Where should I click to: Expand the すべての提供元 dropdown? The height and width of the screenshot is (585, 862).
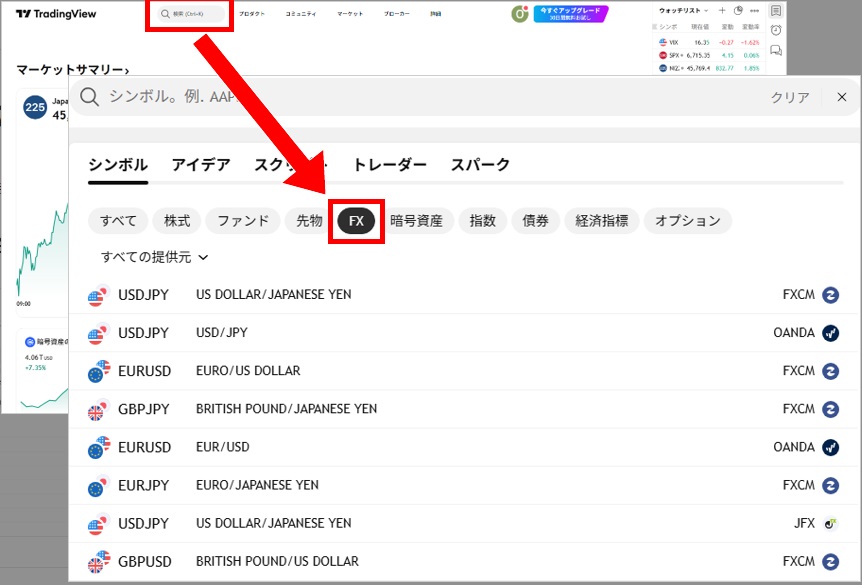click(x=155, y=257)
